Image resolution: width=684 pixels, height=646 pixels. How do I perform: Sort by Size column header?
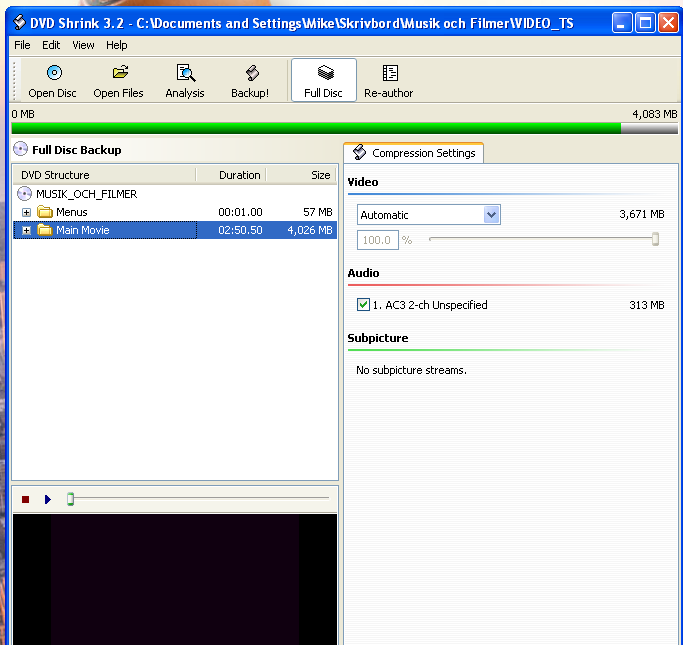pos(301,175)
